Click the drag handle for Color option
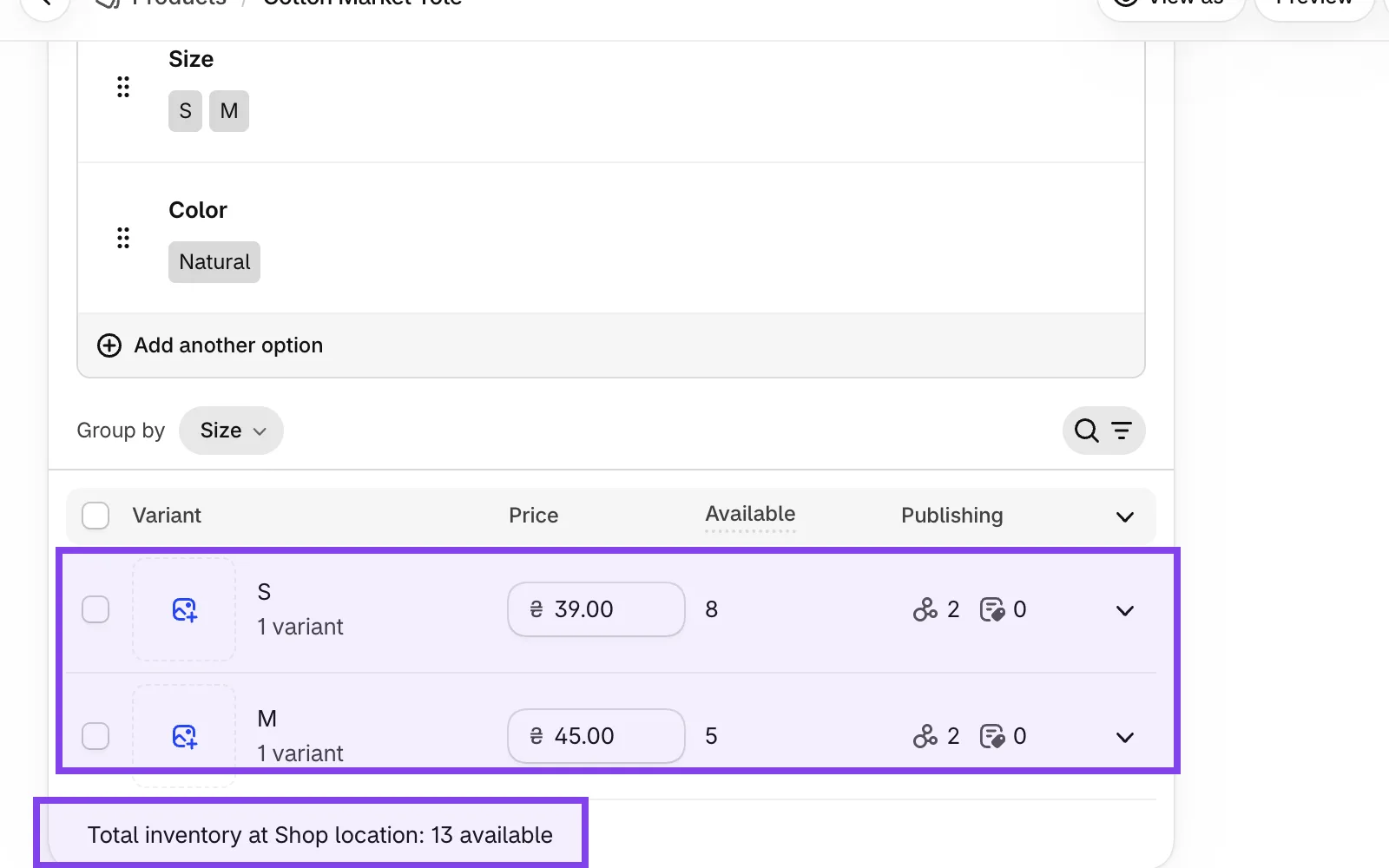 coord(123,238)
